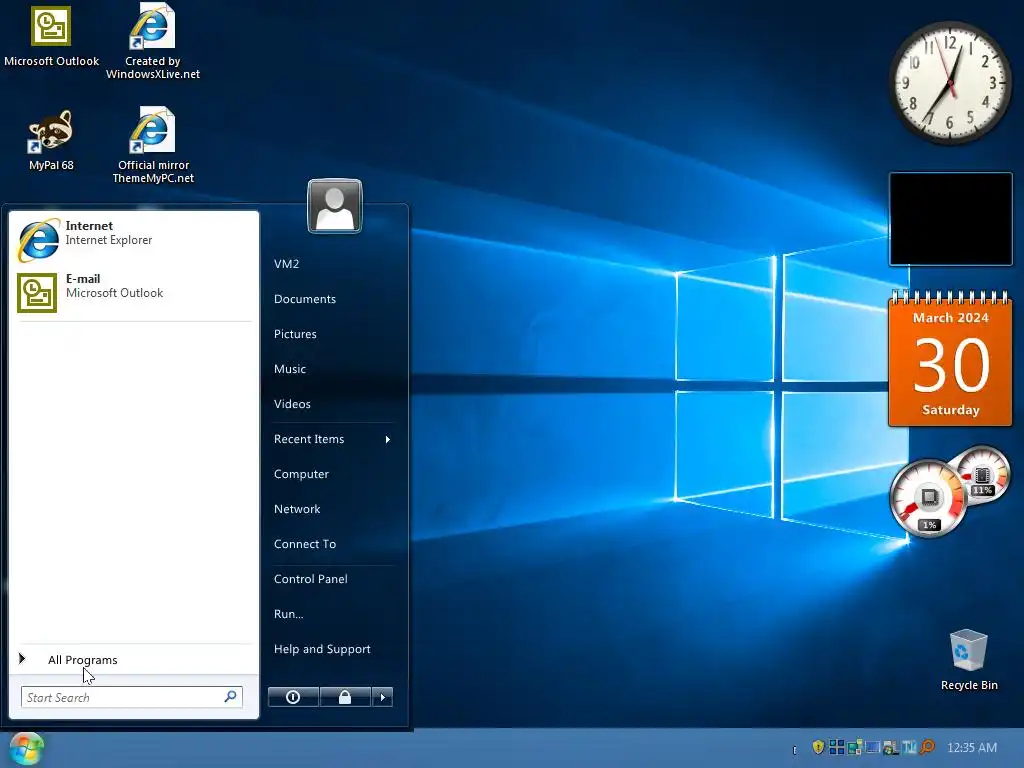1024x768 pixels.
Task: Expand the Recent Items submenu arrow
Action: [x=388, y=440]
